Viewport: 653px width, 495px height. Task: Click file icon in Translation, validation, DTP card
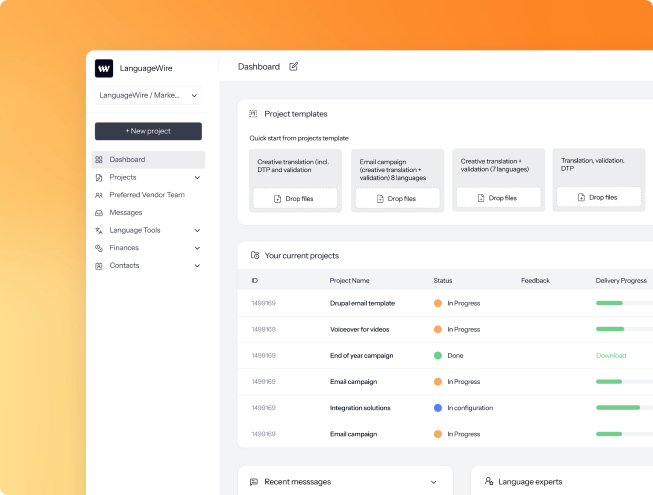[x=581, y=197]
